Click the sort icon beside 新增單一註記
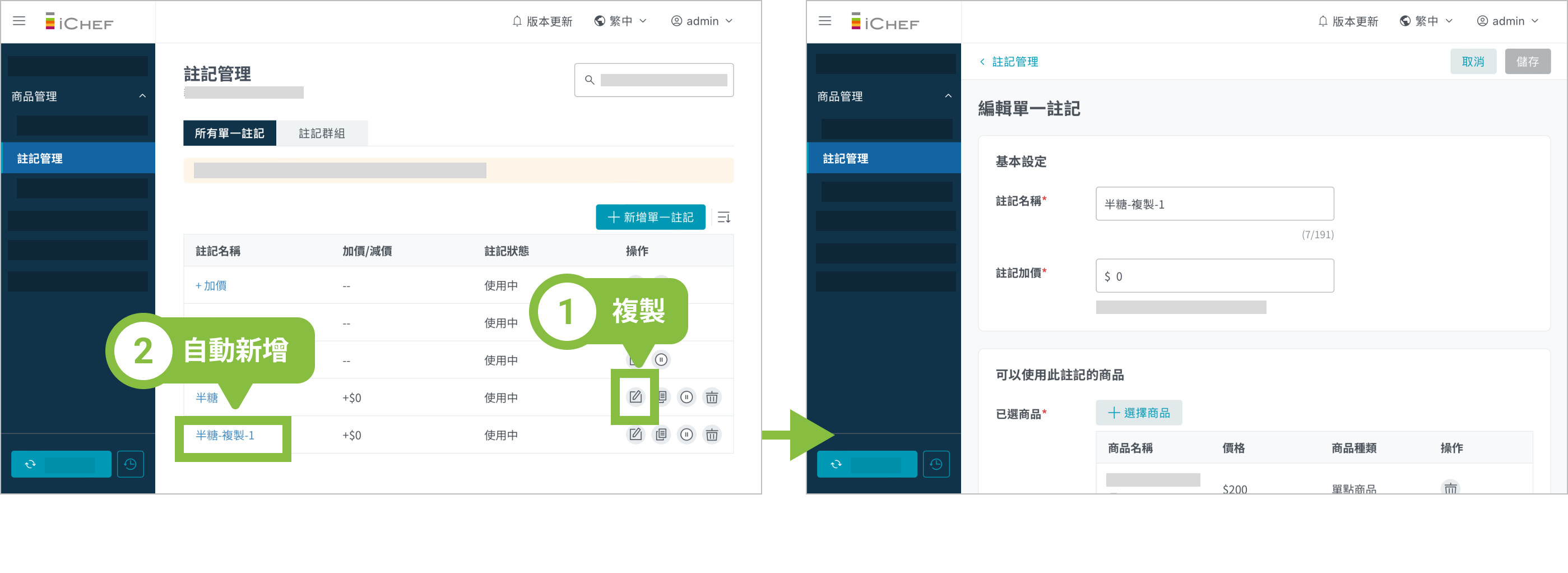This screenshot has width=1568, height=573. 723,218
